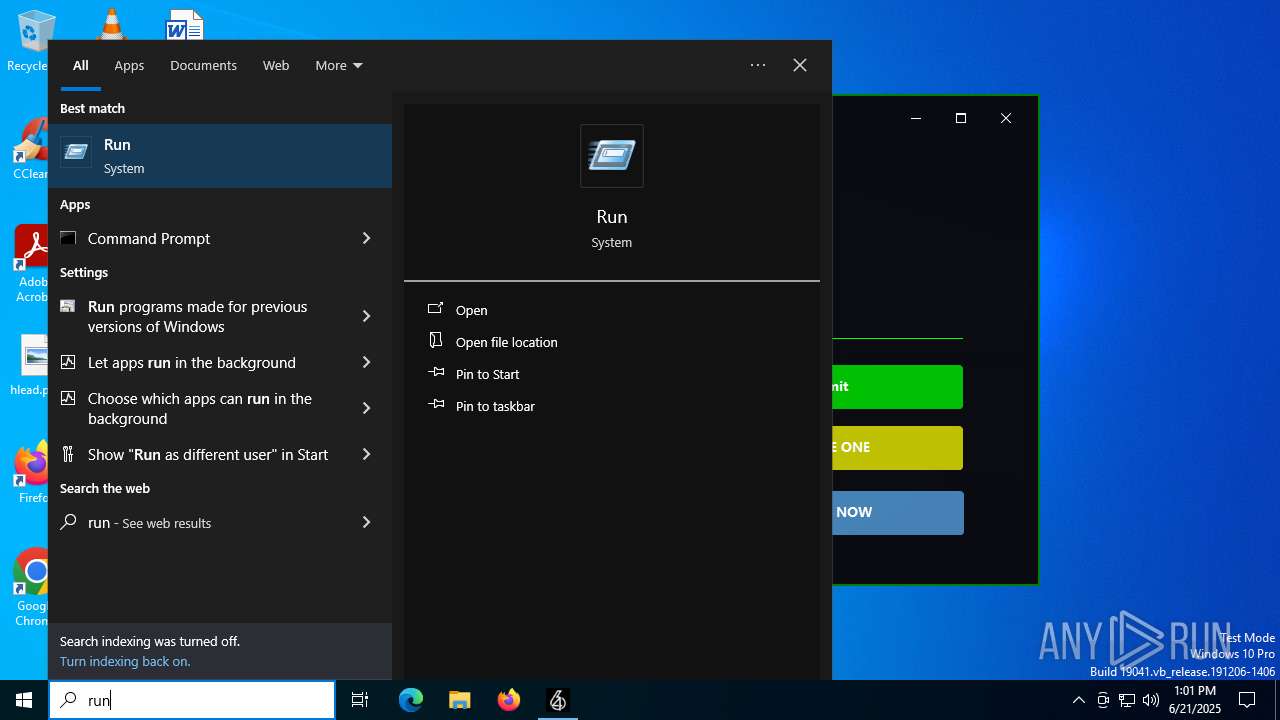
Task: Click icon beside Show Run as different user
Action: tap(68, 454)
